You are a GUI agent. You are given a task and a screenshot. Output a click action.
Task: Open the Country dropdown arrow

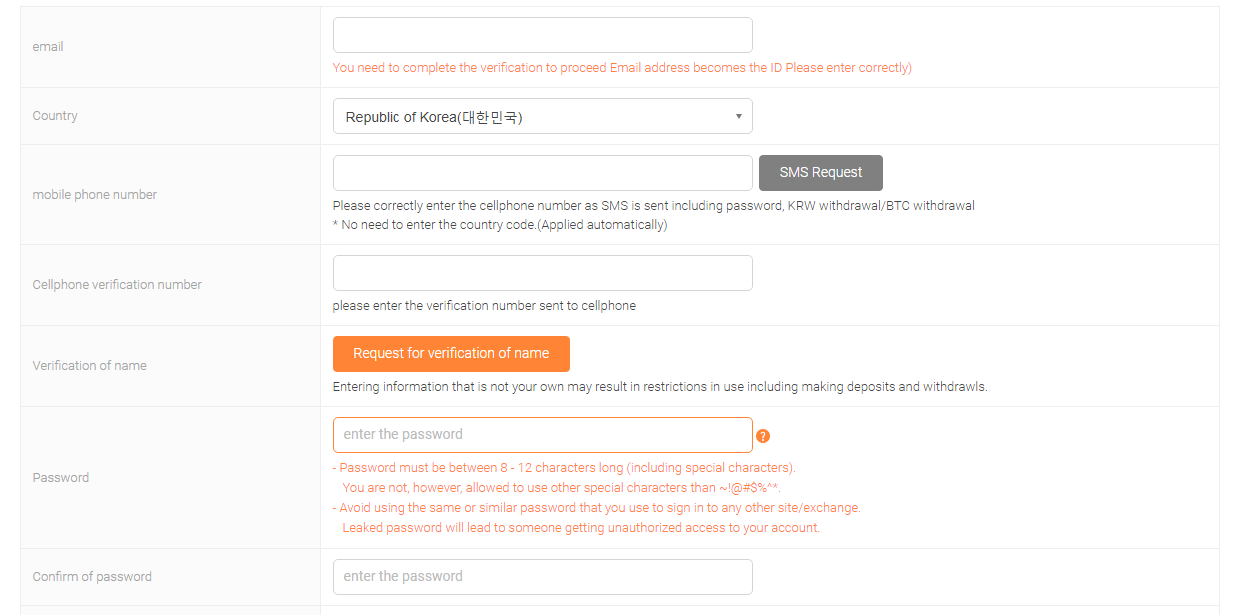[738, 116]
